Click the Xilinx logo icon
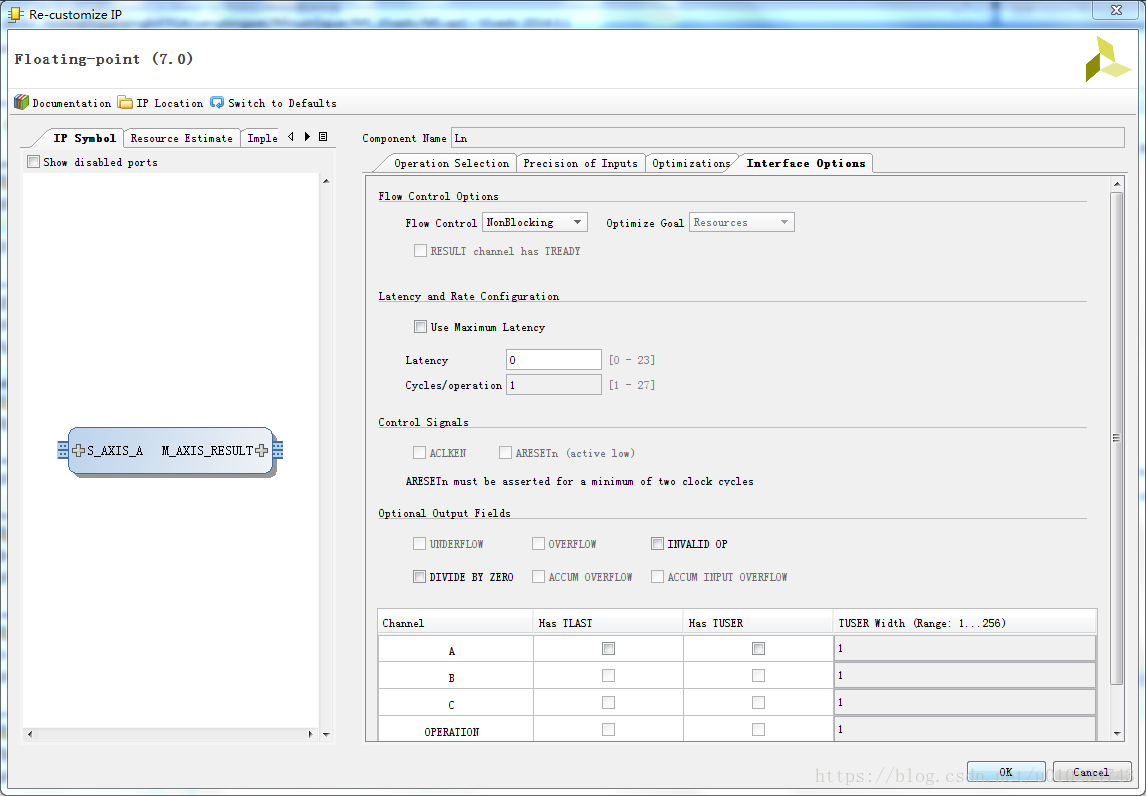1146x796 pixels. click(1108, 59)
